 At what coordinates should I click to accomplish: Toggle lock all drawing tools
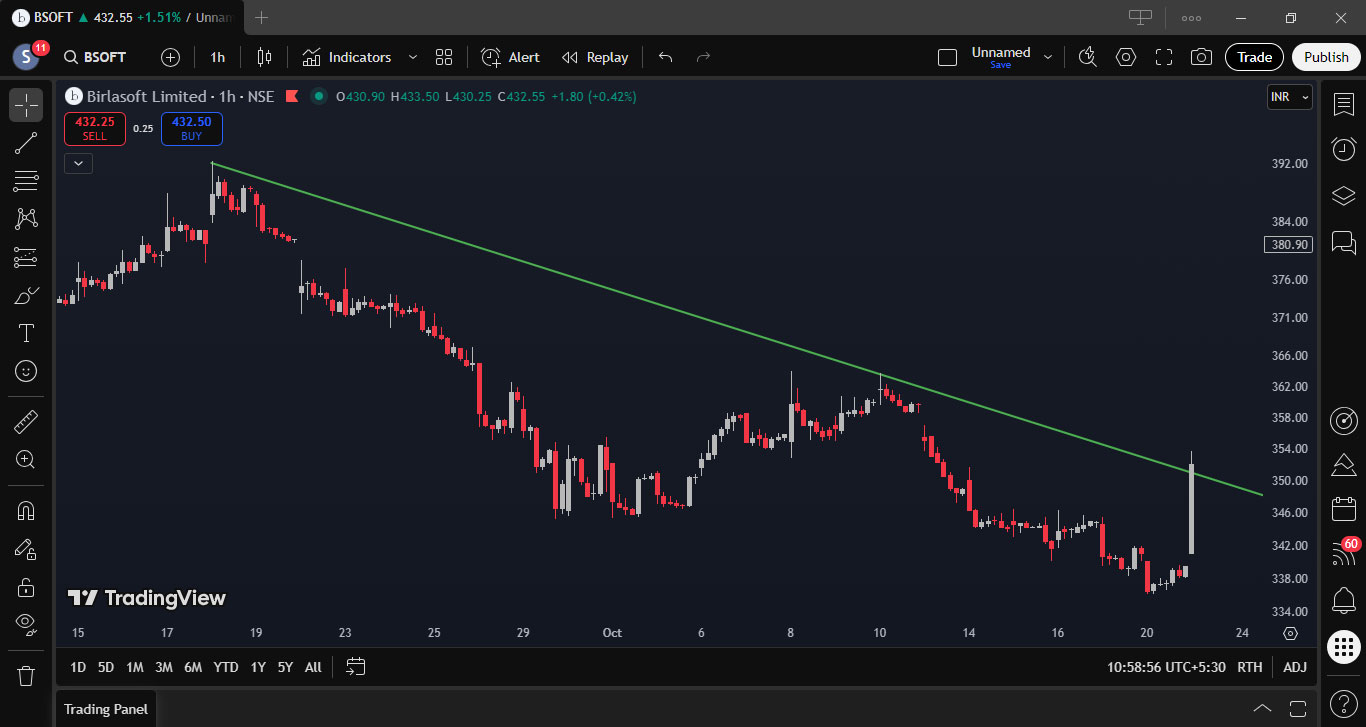coord(26,587)
